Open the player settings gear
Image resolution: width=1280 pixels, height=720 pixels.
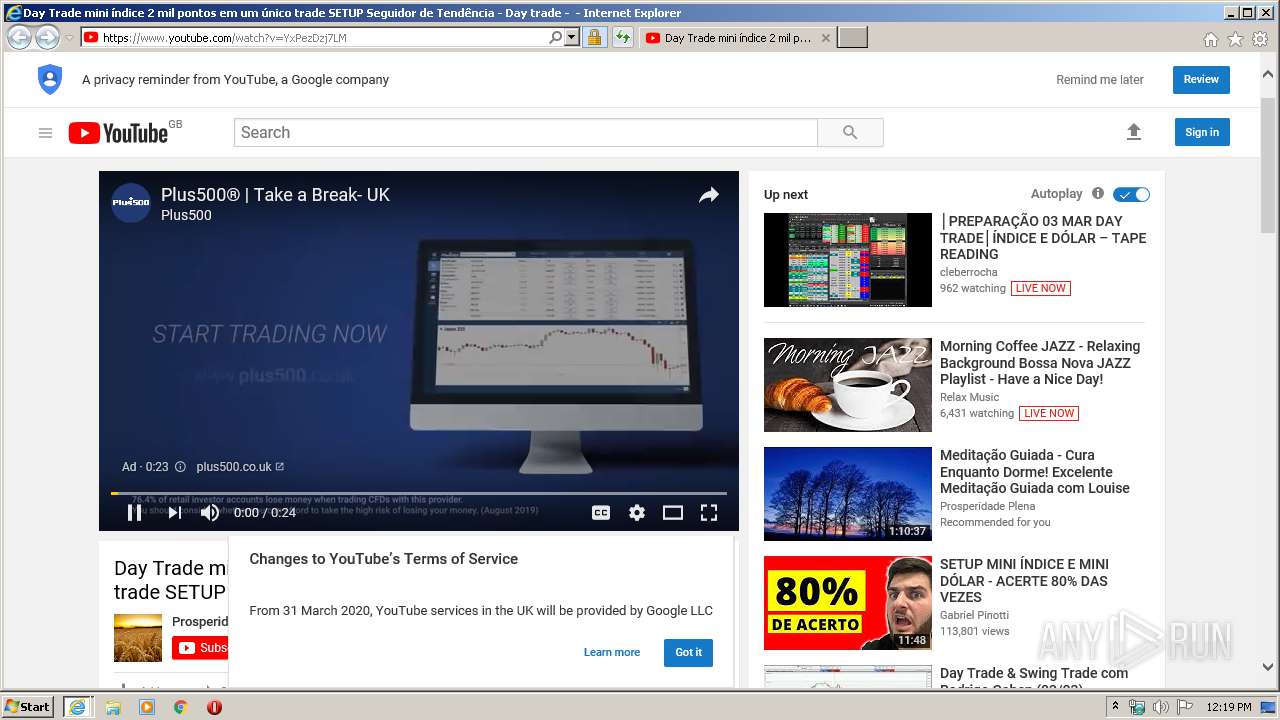tap(637, 513)
